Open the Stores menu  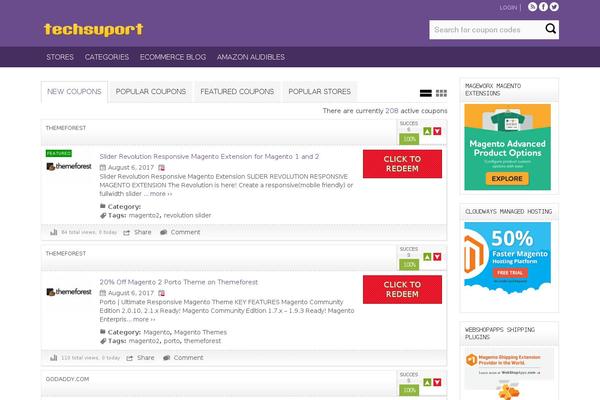click(x=60, y=57)
